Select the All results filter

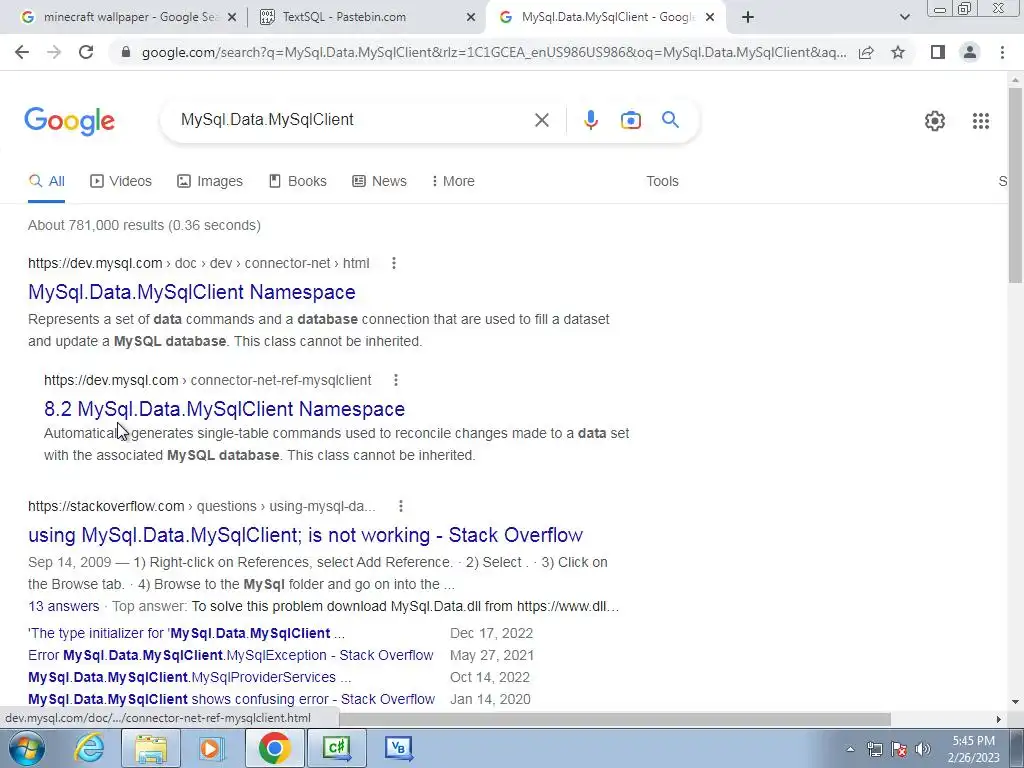pyautogui.click(x=46, y=181)
